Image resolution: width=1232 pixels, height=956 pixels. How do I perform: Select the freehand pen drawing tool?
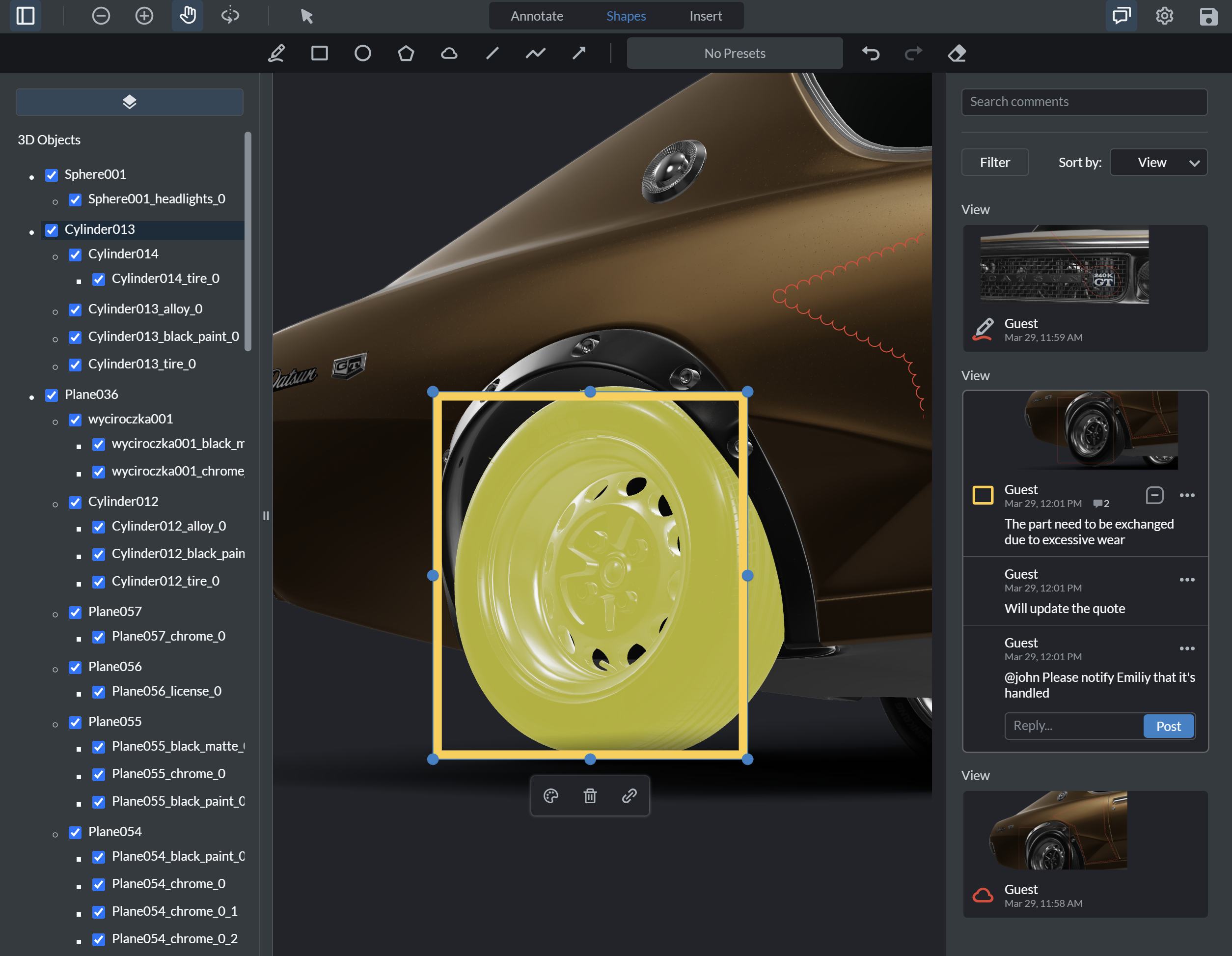coord(276,54)
